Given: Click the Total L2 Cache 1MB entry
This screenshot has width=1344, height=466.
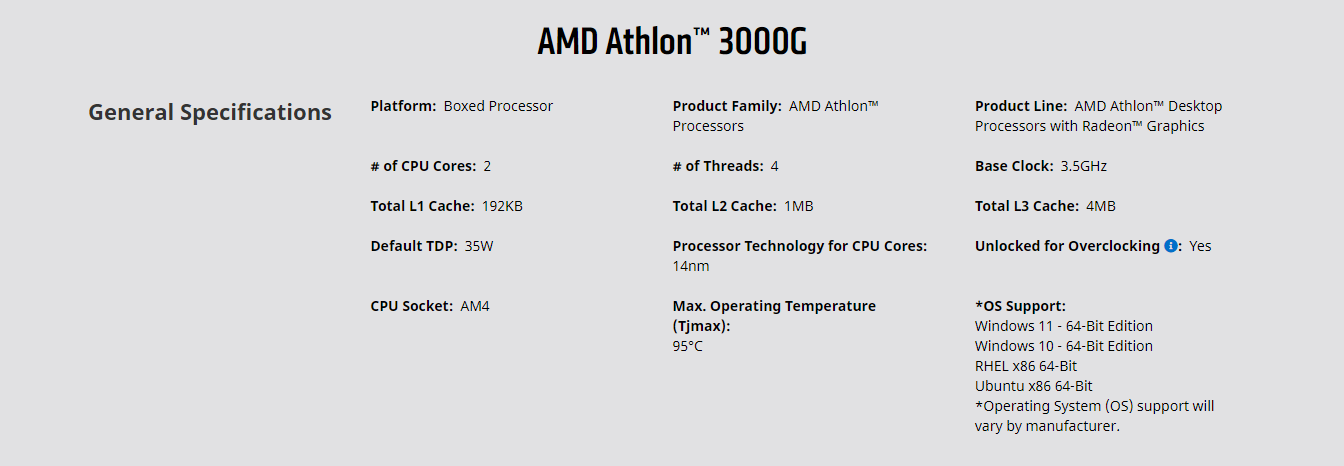Looking at the screenshot, I should tap(743, 206).
